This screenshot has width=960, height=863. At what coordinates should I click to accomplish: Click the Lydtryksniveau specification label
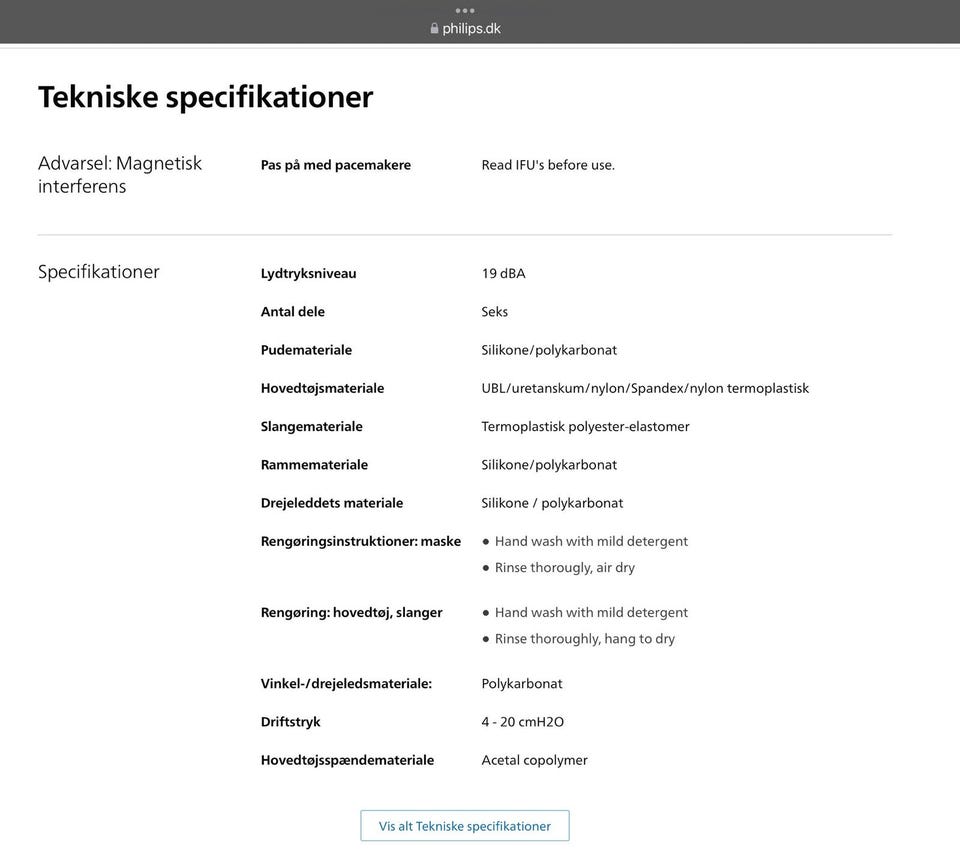(x=308, y=273)
